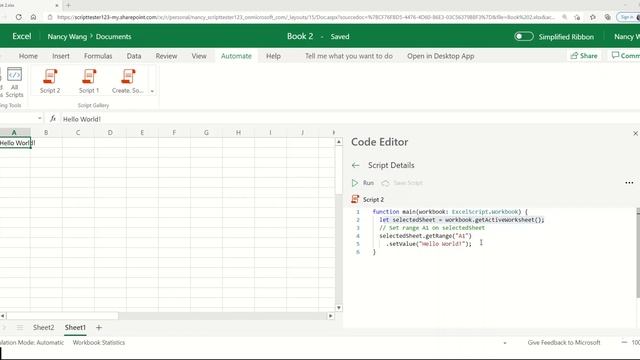Image resolution: width=640 pixels, height=360 pixels.
Task: Select column D header
Action: pos(110,132)
